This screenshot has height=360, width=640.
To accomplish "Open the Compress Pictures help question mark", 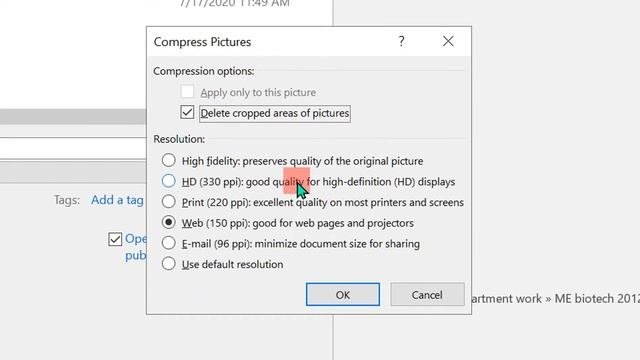I will 401,41.
